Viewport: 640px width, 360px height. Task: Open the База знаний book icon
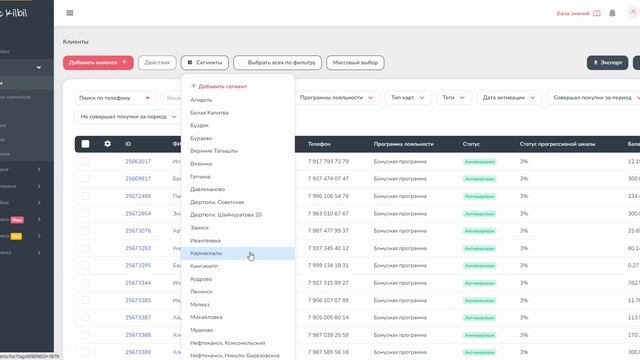(x=597, y=13)
